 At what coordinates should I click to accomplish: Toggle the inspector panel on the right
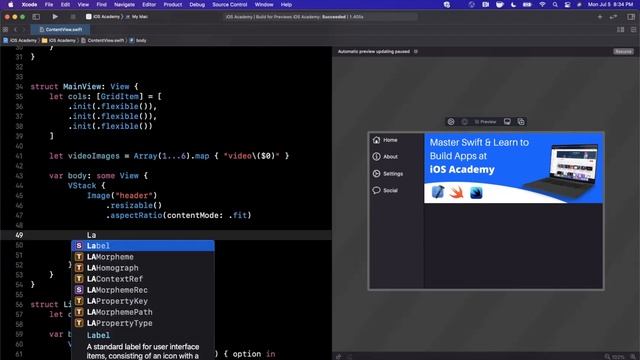(631, 17)
